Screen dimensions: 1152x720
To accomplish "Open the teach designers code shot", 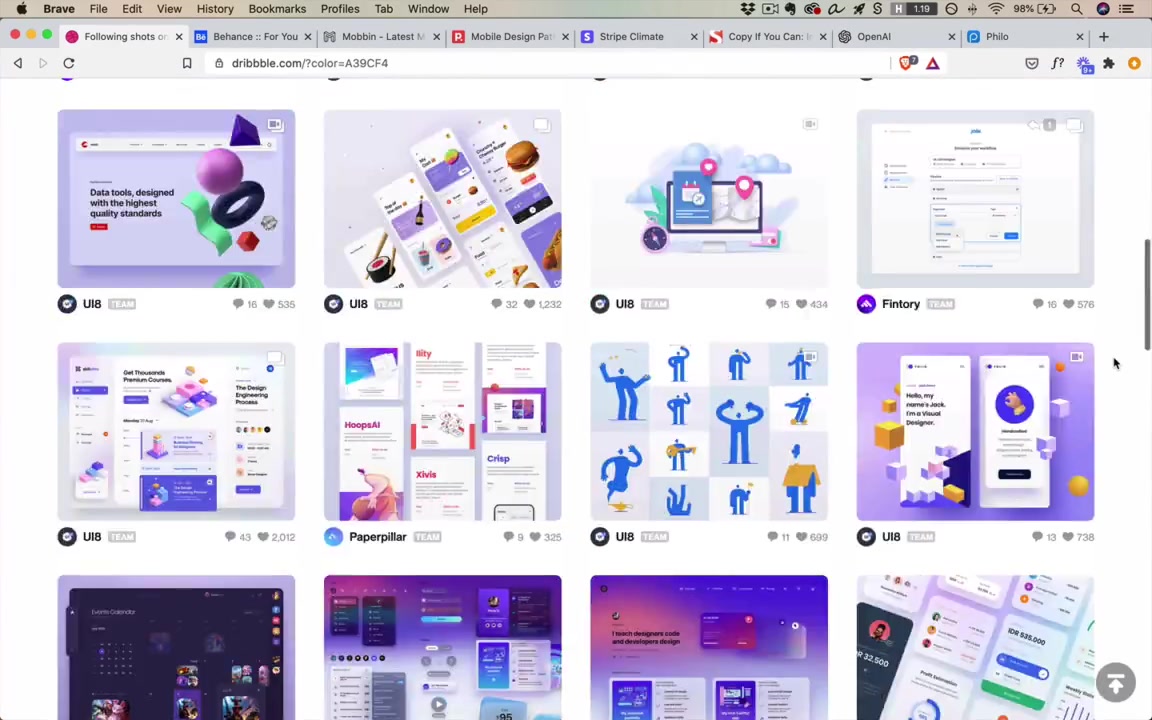I will 709,647.
